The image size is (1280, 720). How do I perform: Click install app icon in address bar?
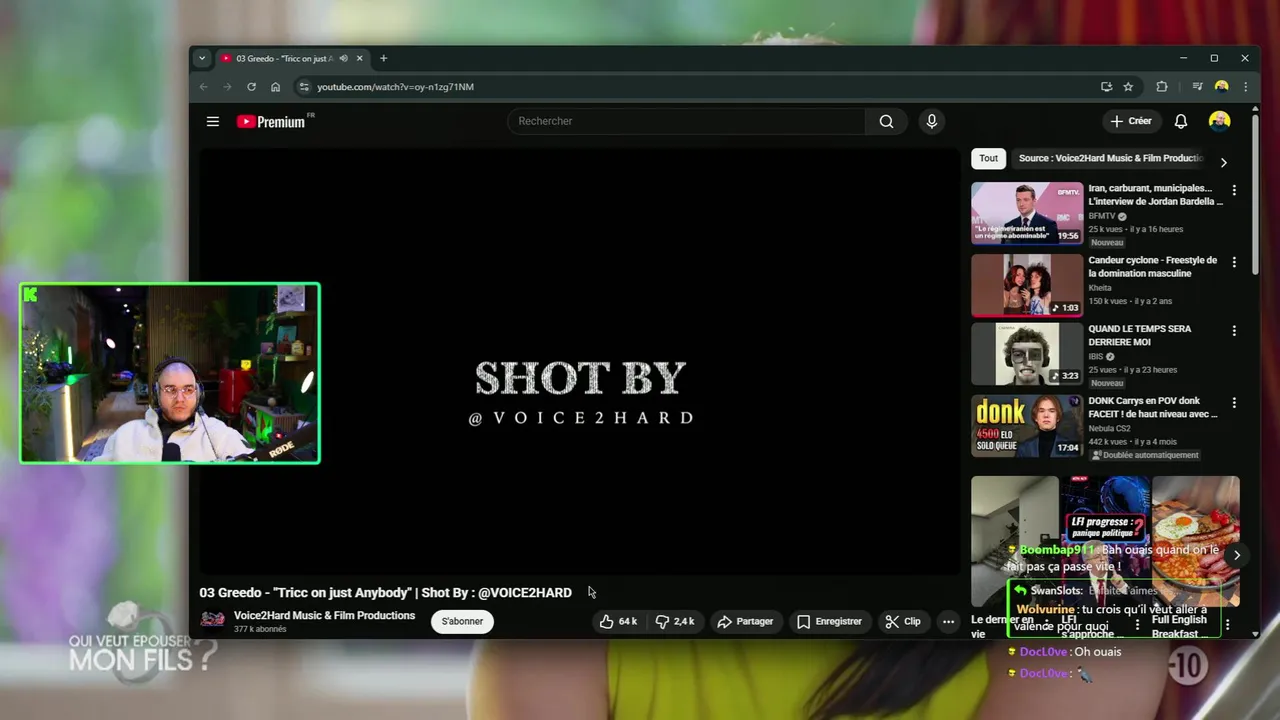click(x=1106, y=87)
